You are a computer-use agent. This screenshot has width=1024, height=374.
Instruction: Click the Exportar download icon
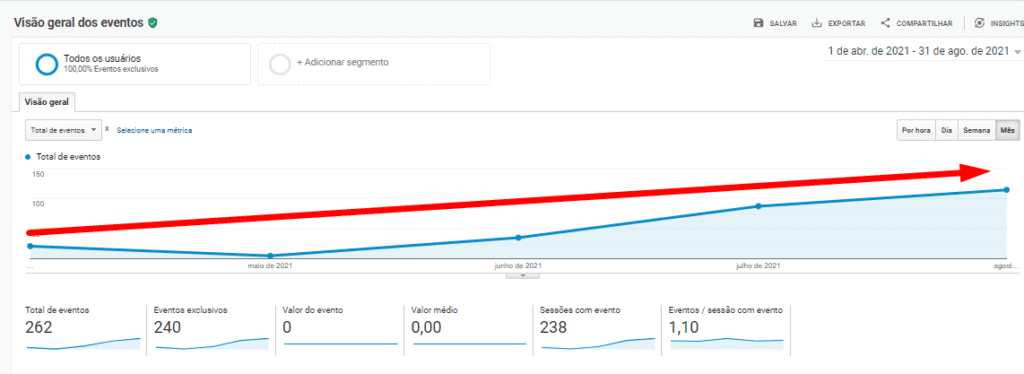[x=816, y=23]
